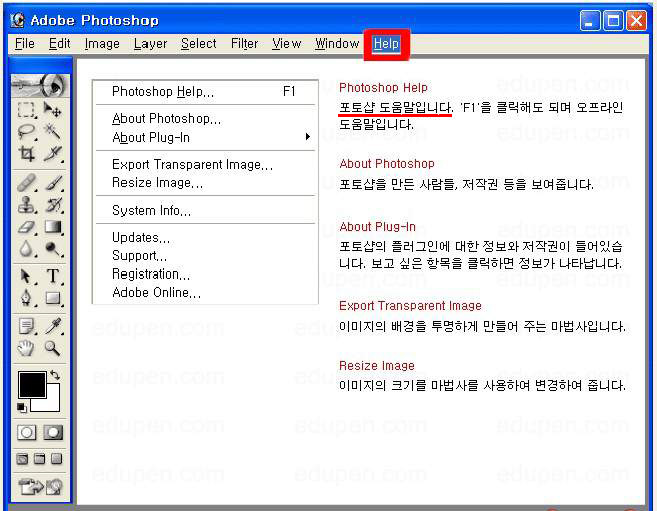Screen dimensions: 657x511
Task: Select the Pen tool
Action: 27,298
